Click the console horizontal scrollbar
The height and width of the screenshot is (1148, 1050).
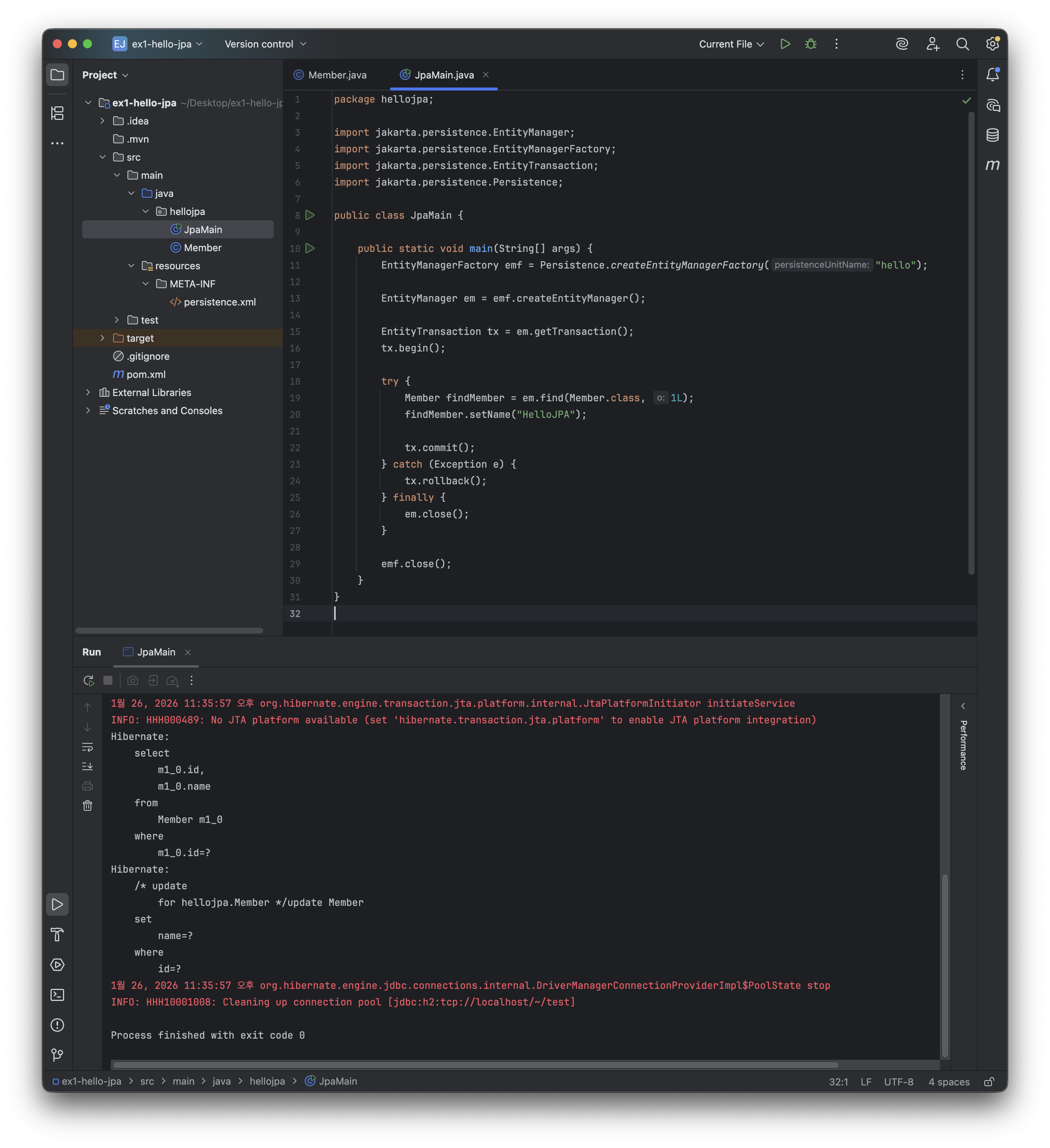(x=476, y=1064)
